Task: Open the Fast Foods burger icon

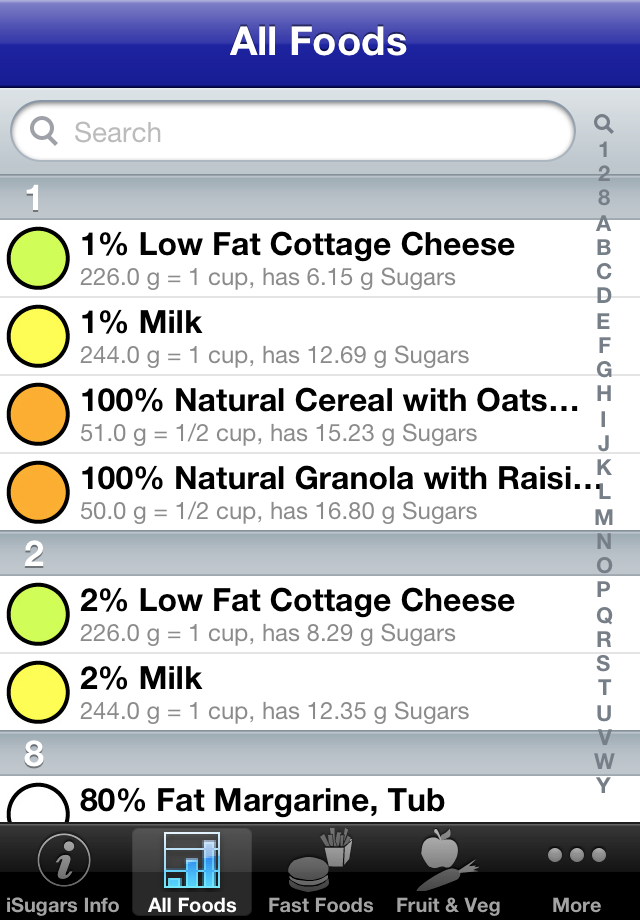Action: (x=320, y=862)
